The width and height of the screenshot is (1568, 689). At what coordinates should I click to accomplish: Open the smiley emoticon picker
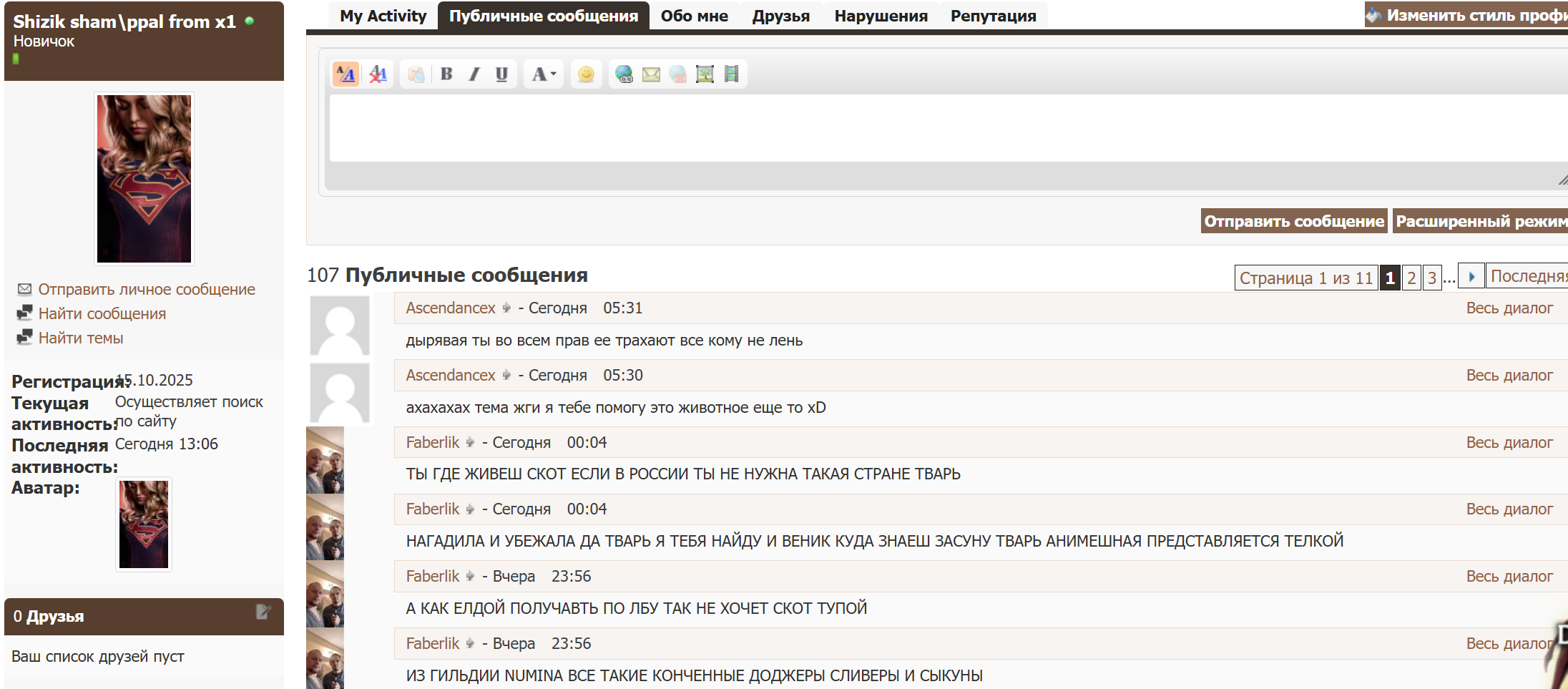click(x=586, y=74)
